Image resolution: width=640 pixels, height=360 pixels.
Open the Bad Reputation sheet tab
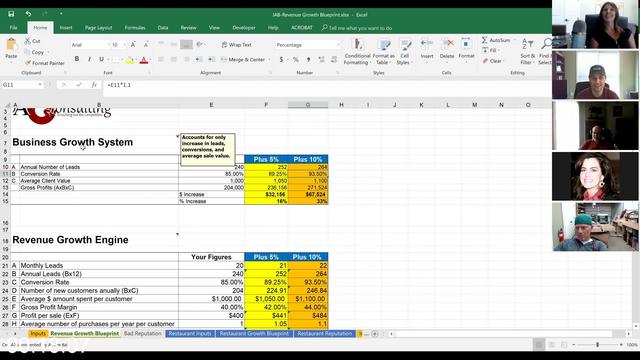[142, 333]
